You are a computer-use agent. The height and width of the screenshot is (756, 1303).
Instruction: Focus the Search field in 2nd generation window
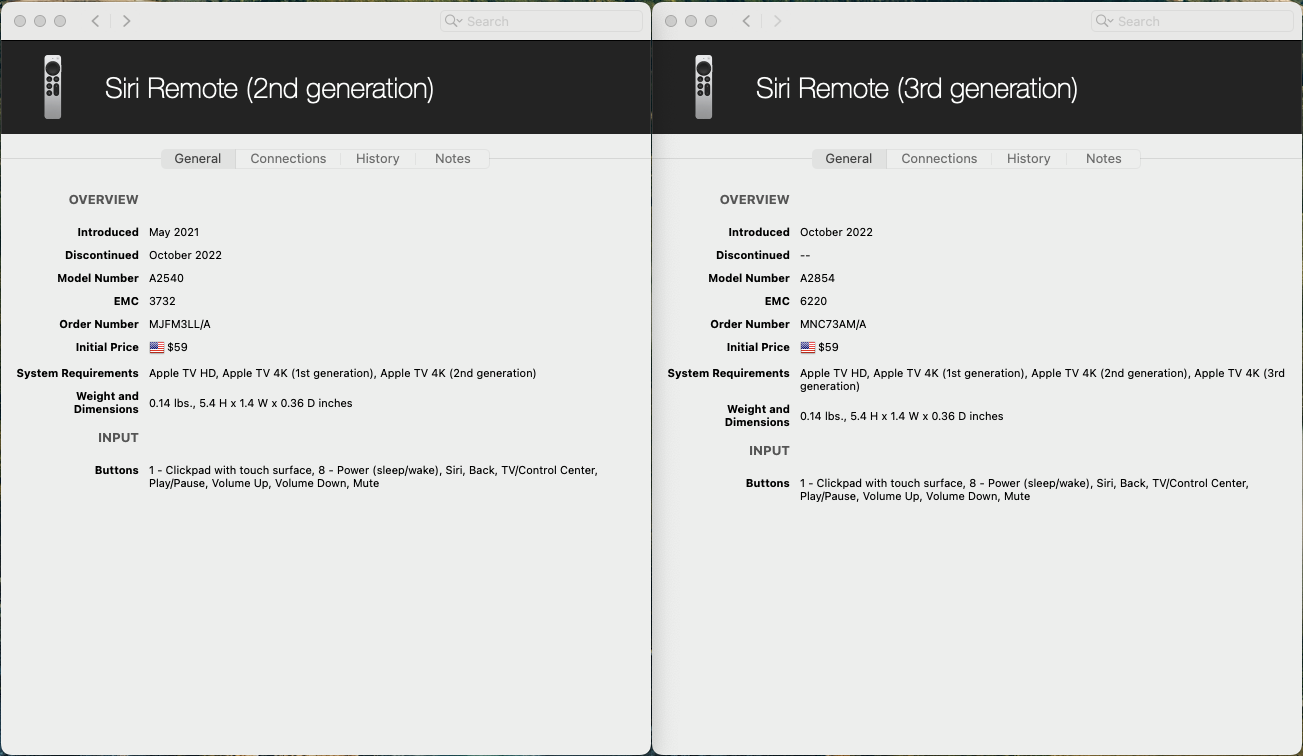541,21
